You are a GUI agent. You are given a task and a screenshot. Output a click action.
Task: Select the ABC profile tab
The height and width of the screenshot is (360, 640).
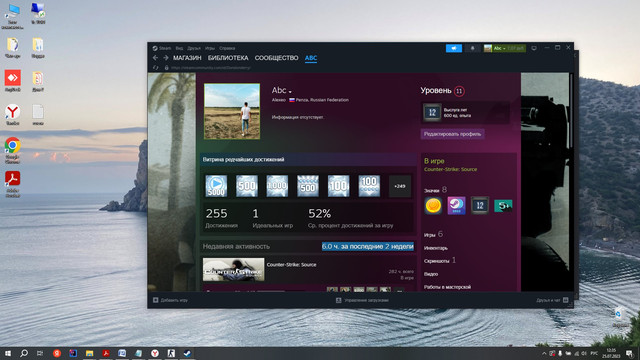click(311, 58)
